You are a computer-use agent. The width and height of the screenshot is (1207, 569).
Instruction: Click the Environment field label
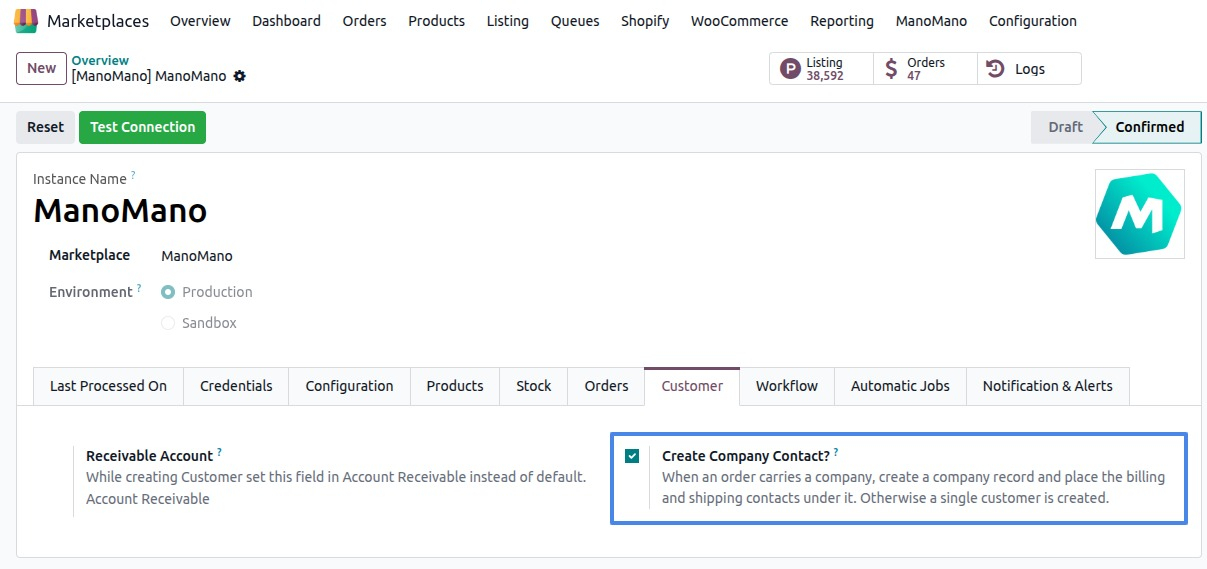tap(91, 292)
